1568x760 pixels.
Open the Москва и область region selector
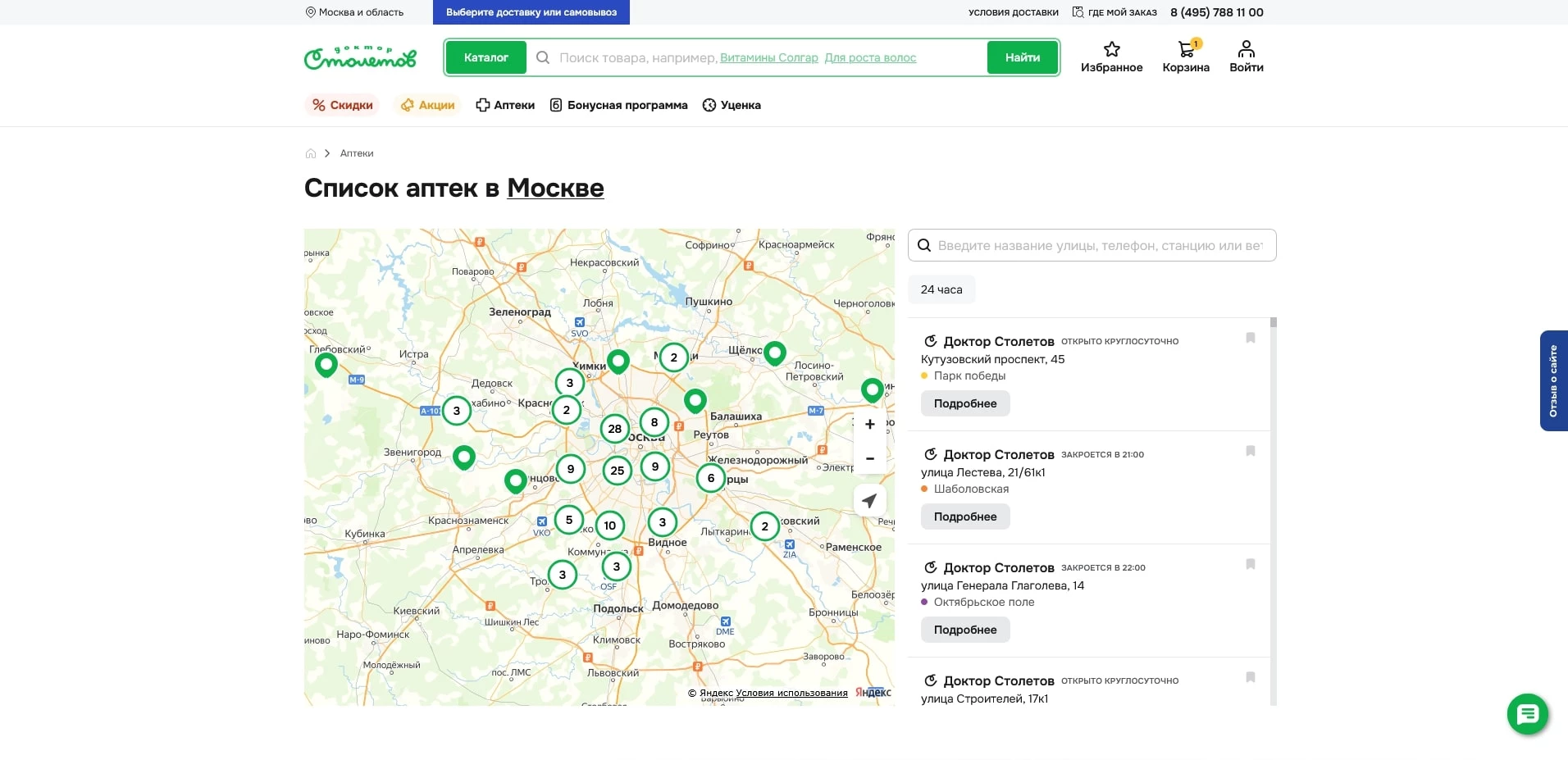click(x=354, y=12)
